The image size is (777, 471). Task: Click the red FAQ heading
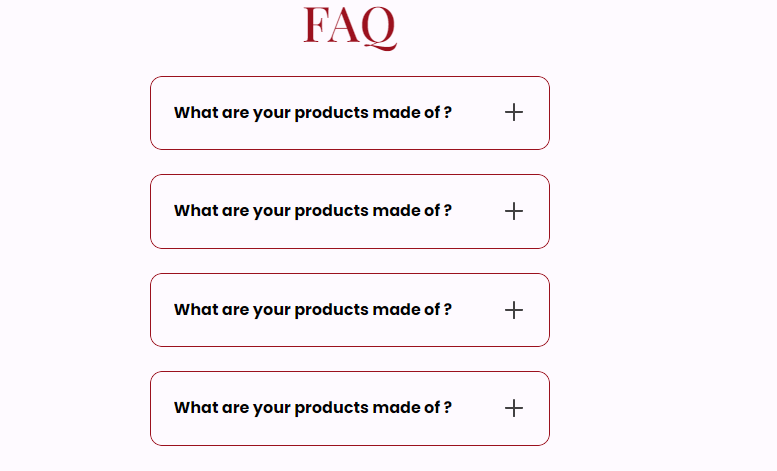tap(350, 26)
